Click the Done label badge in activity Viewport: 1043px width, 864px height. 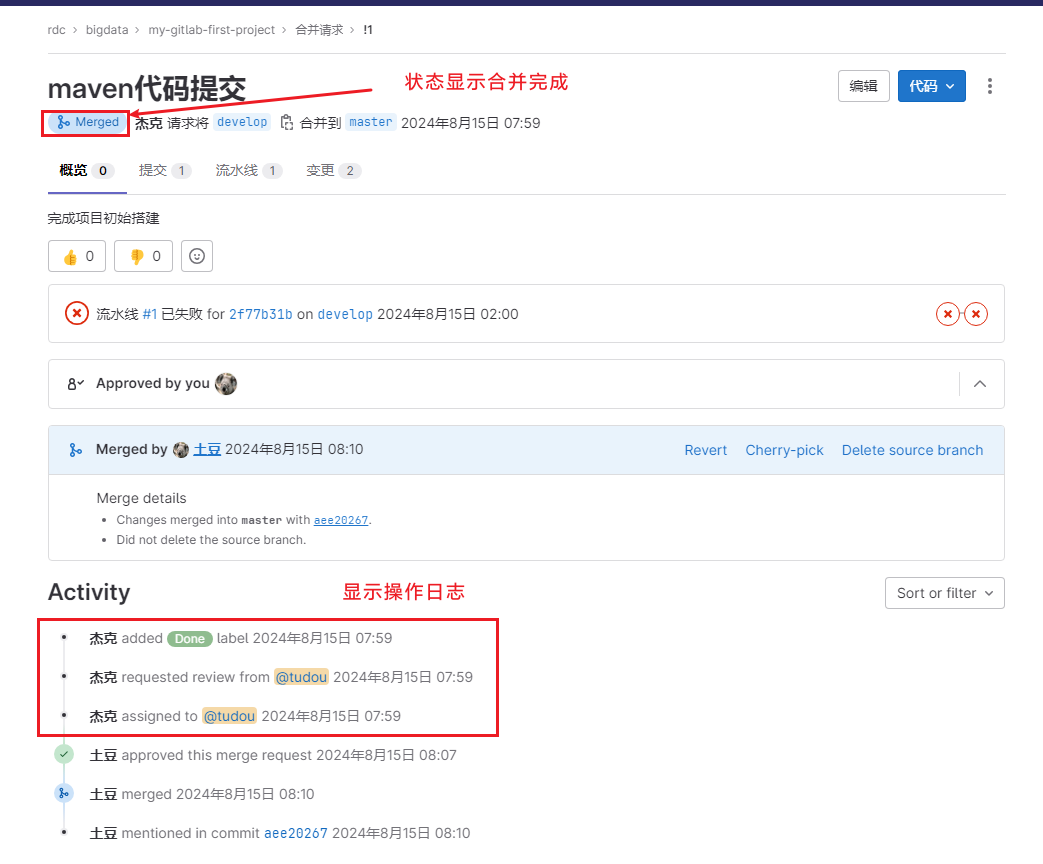(190, 639)
